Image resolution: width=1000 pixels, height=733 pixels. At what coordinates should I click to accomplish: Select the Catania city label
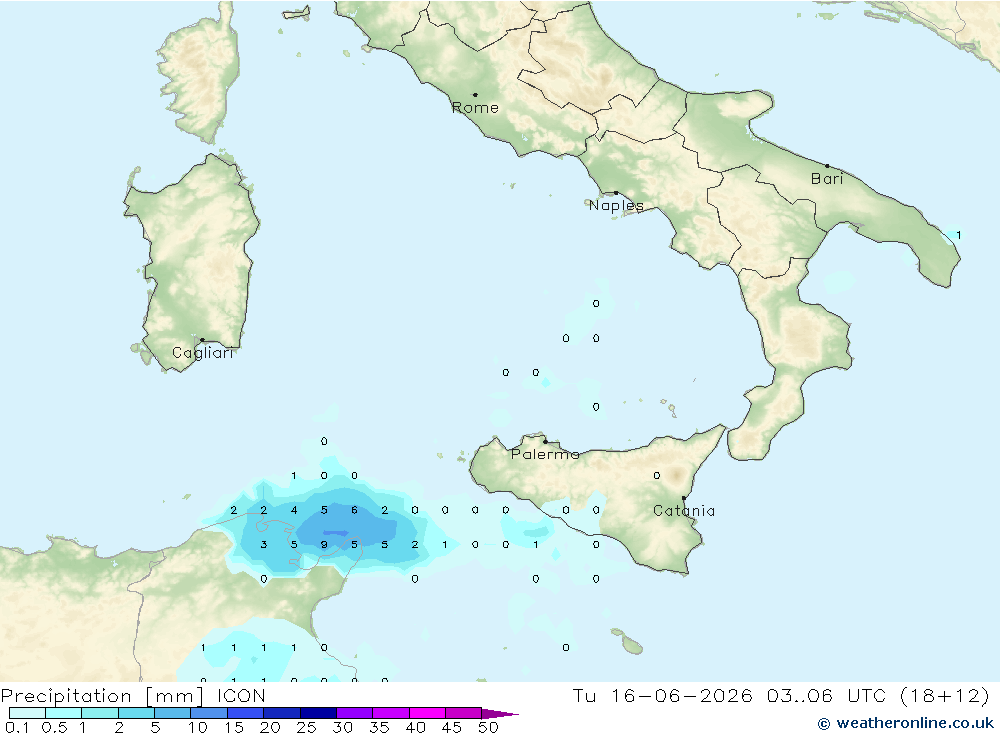(684, 511)
